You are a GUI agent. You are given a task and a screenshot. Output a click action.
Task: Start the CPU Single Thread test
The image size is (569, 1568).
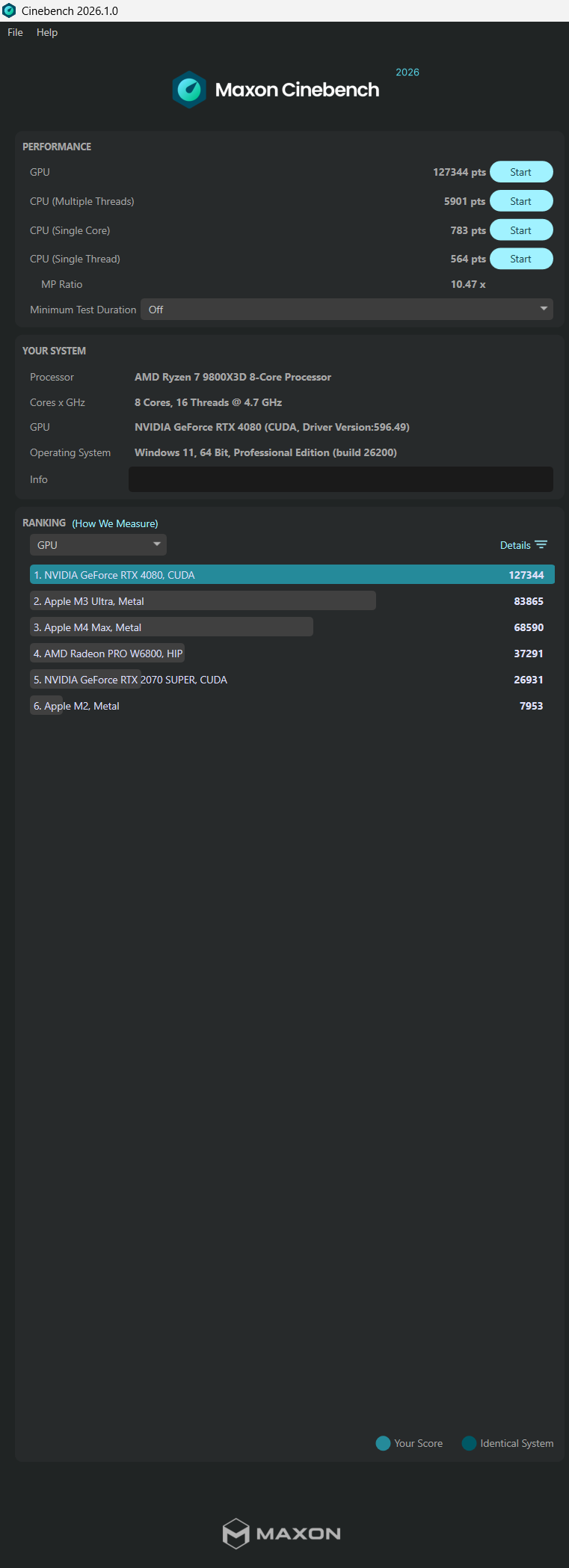coord(521,259)
